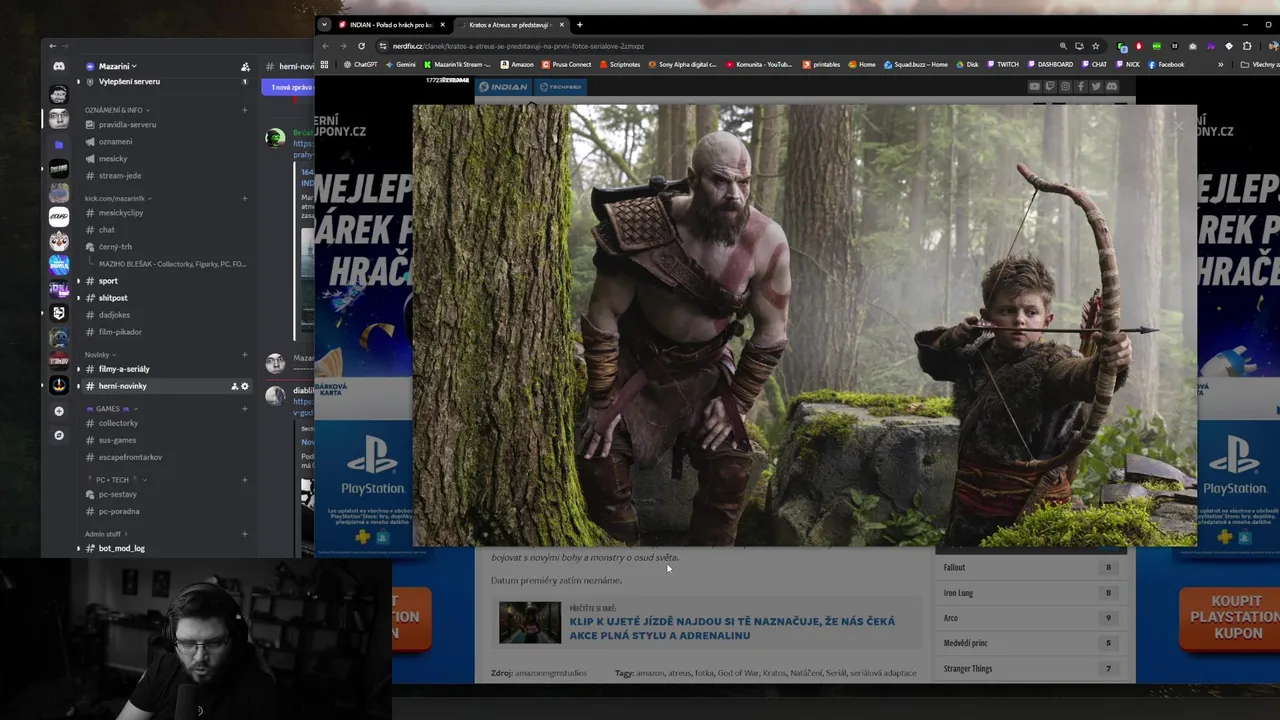Image resolution: width=1280 pixels, height=720 pixels.
Task: Open KLIP K UJETÉ JÍZDĚ article link
Action: (732, 628)
